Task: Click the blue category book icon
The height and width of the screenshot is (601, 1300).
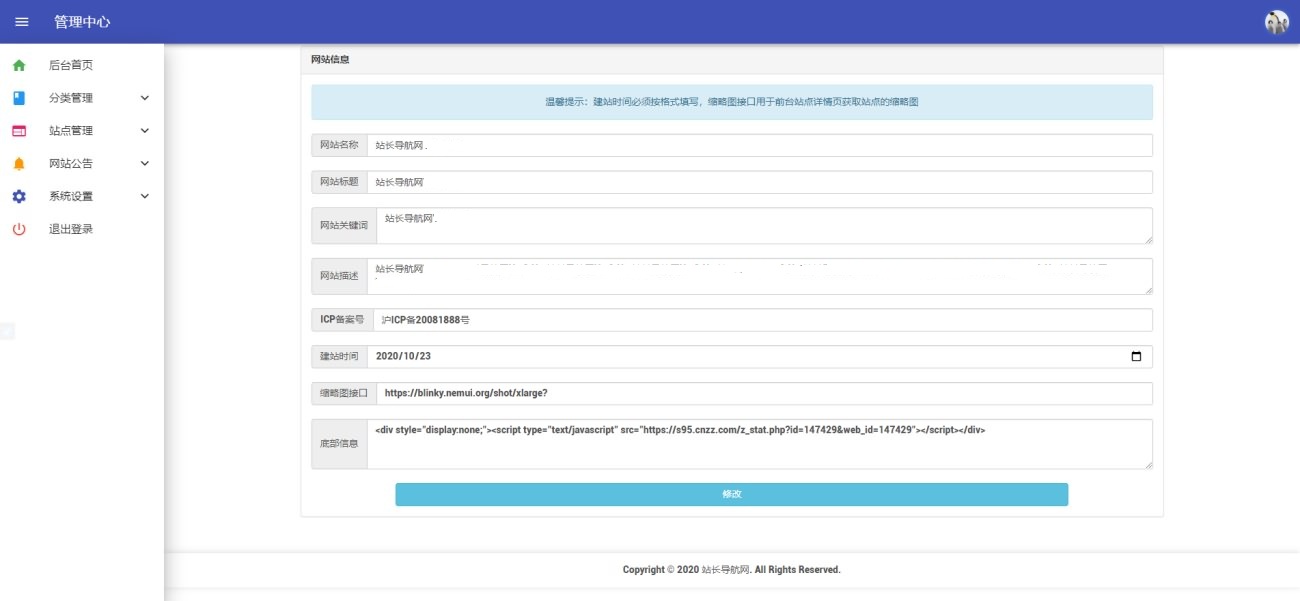Action: click(19, 98)
